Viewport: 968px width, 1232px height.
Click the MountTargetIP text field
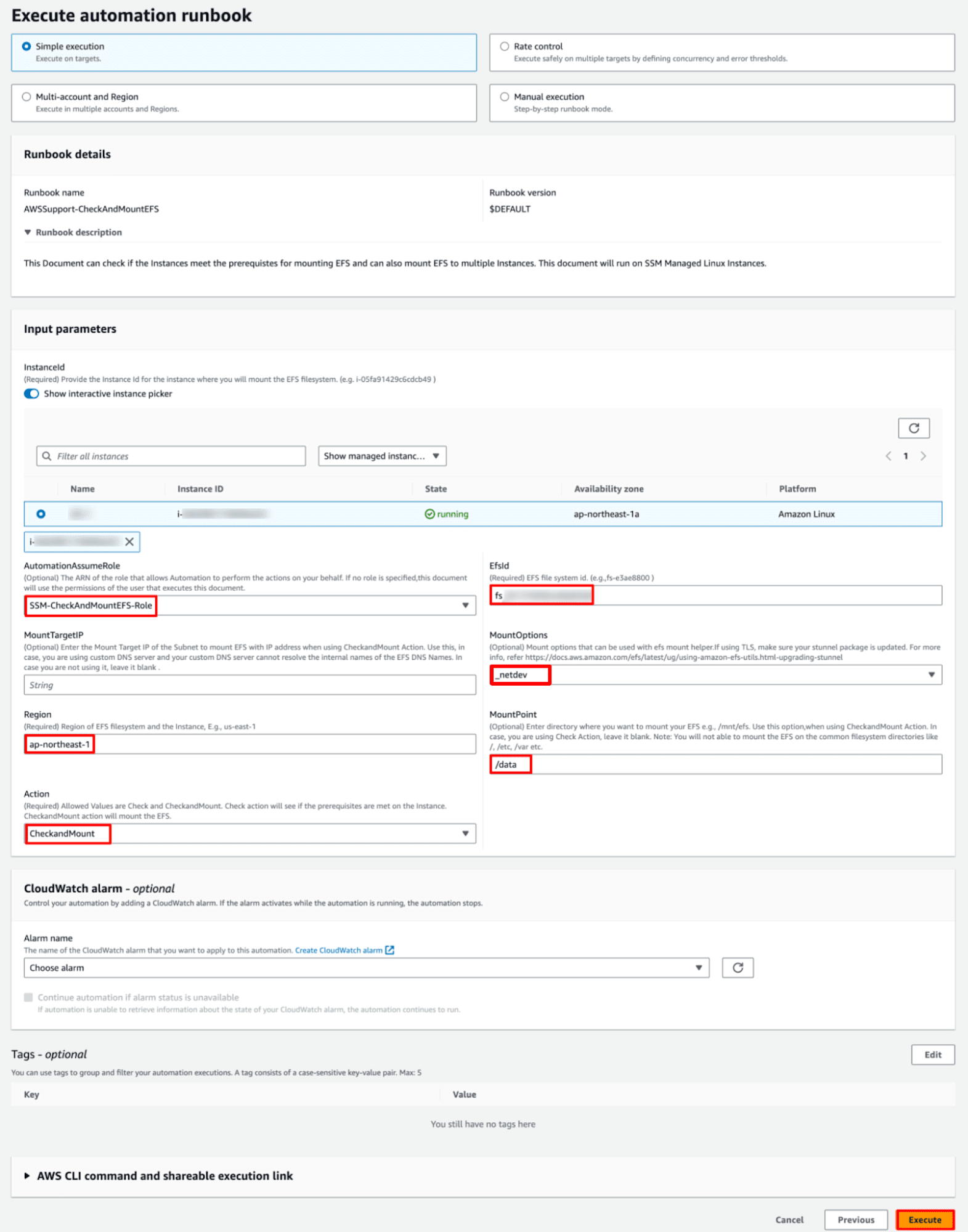tap(250, 685)
